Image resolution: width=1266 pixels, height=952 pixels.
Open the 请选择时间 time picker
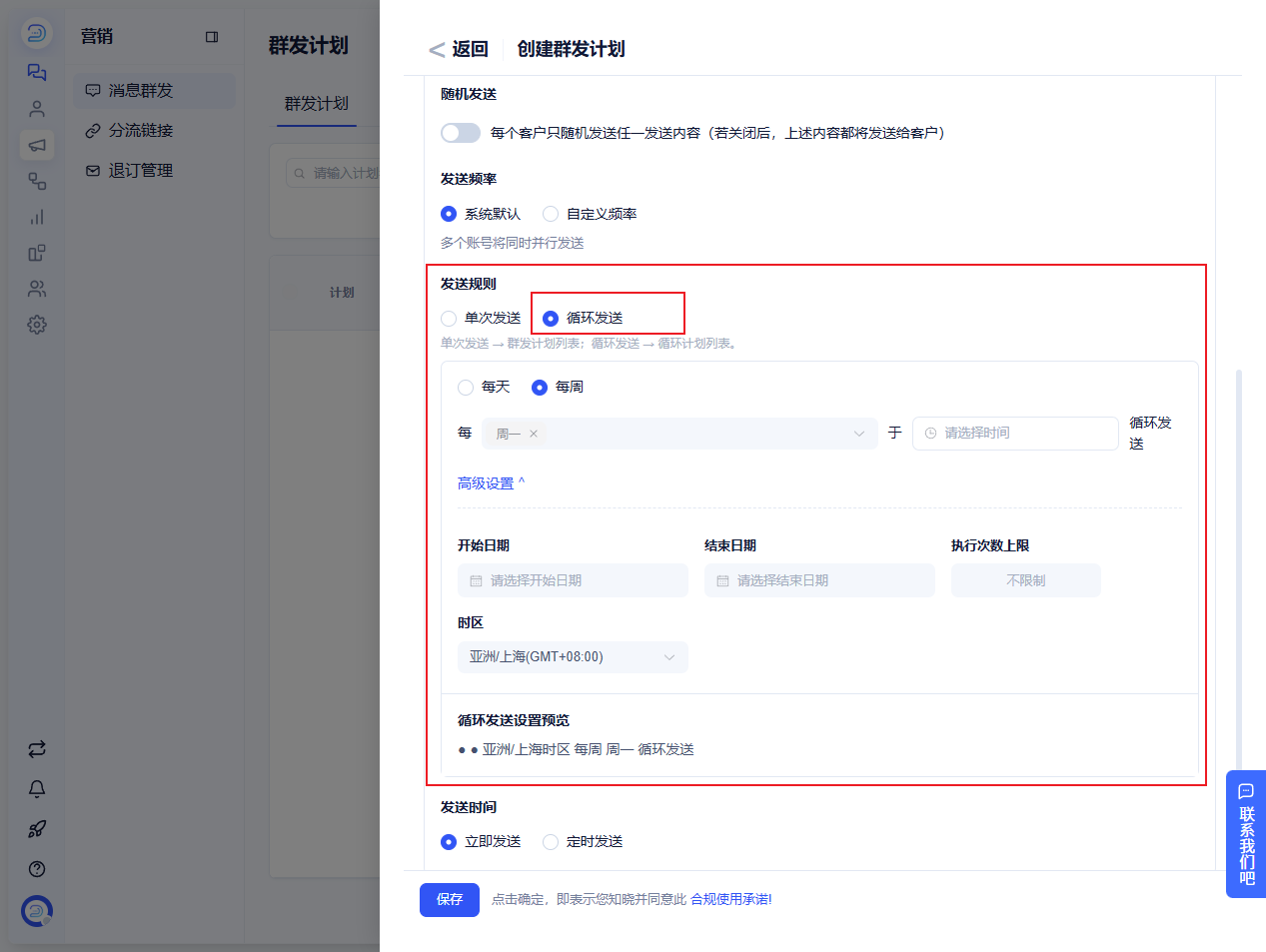1015,434
